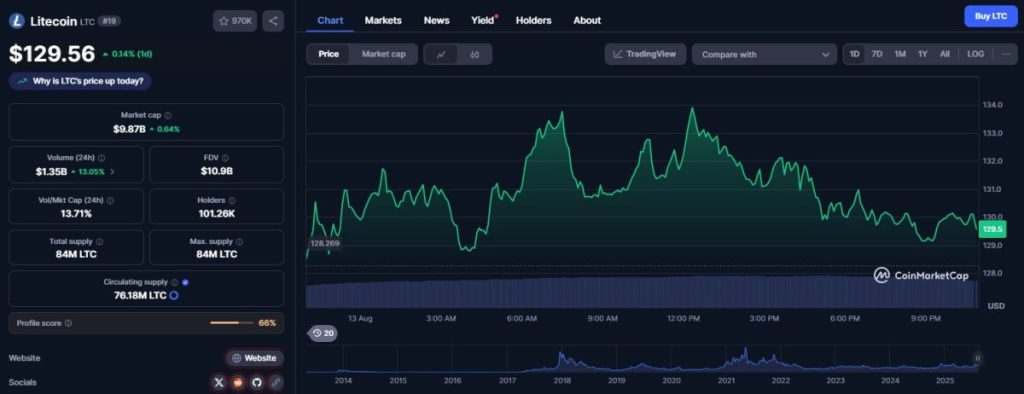1024x394 pixels.
Task: Click the #19 rank badge
Action: click(109, 21)
